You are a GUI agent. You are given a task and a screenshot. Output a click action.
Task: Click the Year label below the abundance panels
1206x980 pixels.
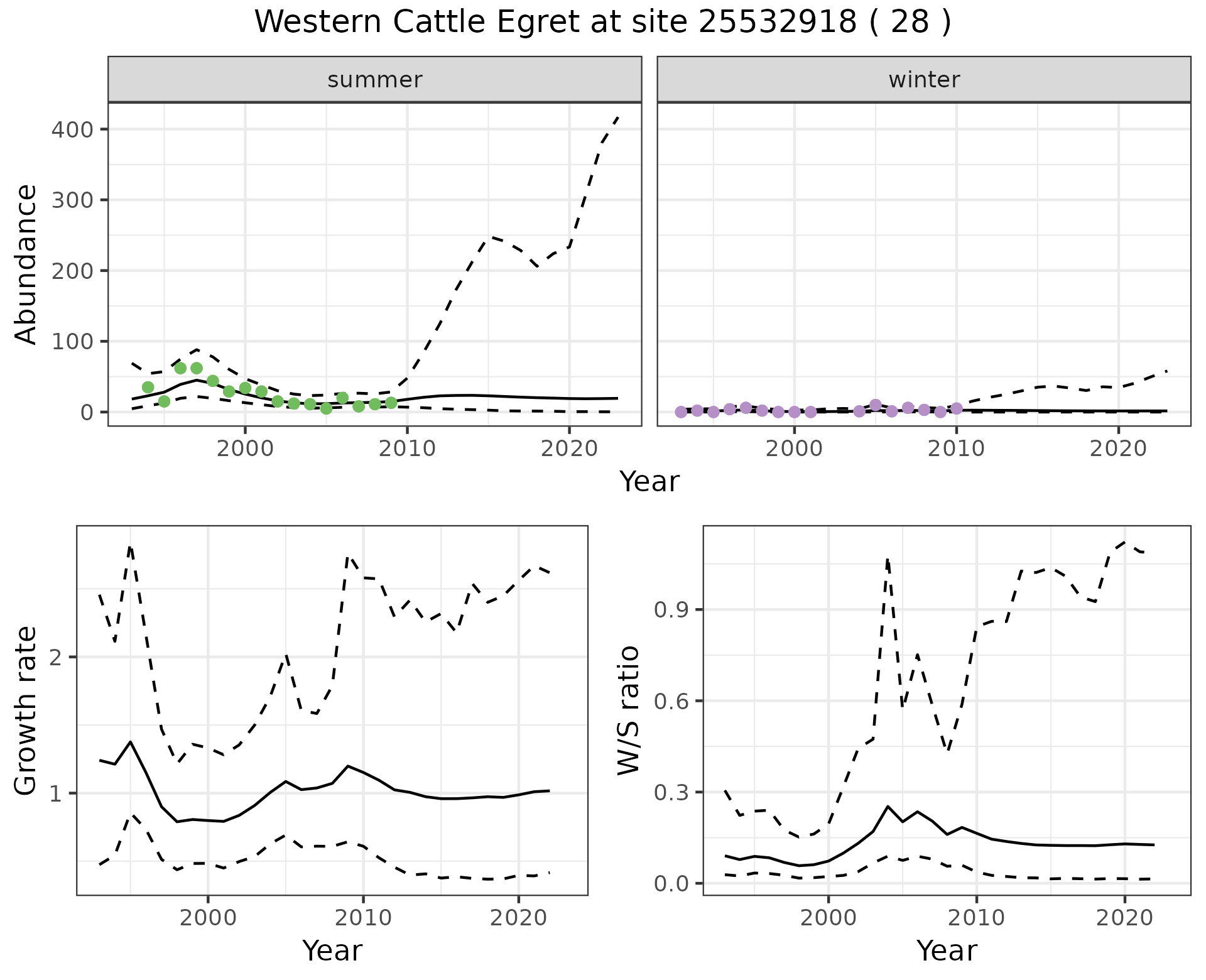click(x=649, y=482)
